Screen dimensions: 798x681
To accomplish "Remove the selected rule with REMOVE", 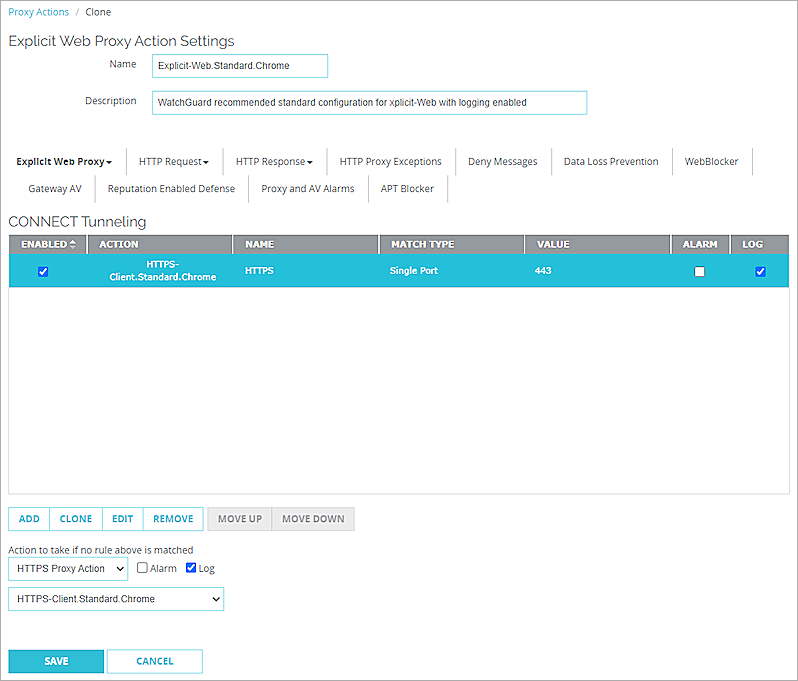I will click(x=173, y=519).
